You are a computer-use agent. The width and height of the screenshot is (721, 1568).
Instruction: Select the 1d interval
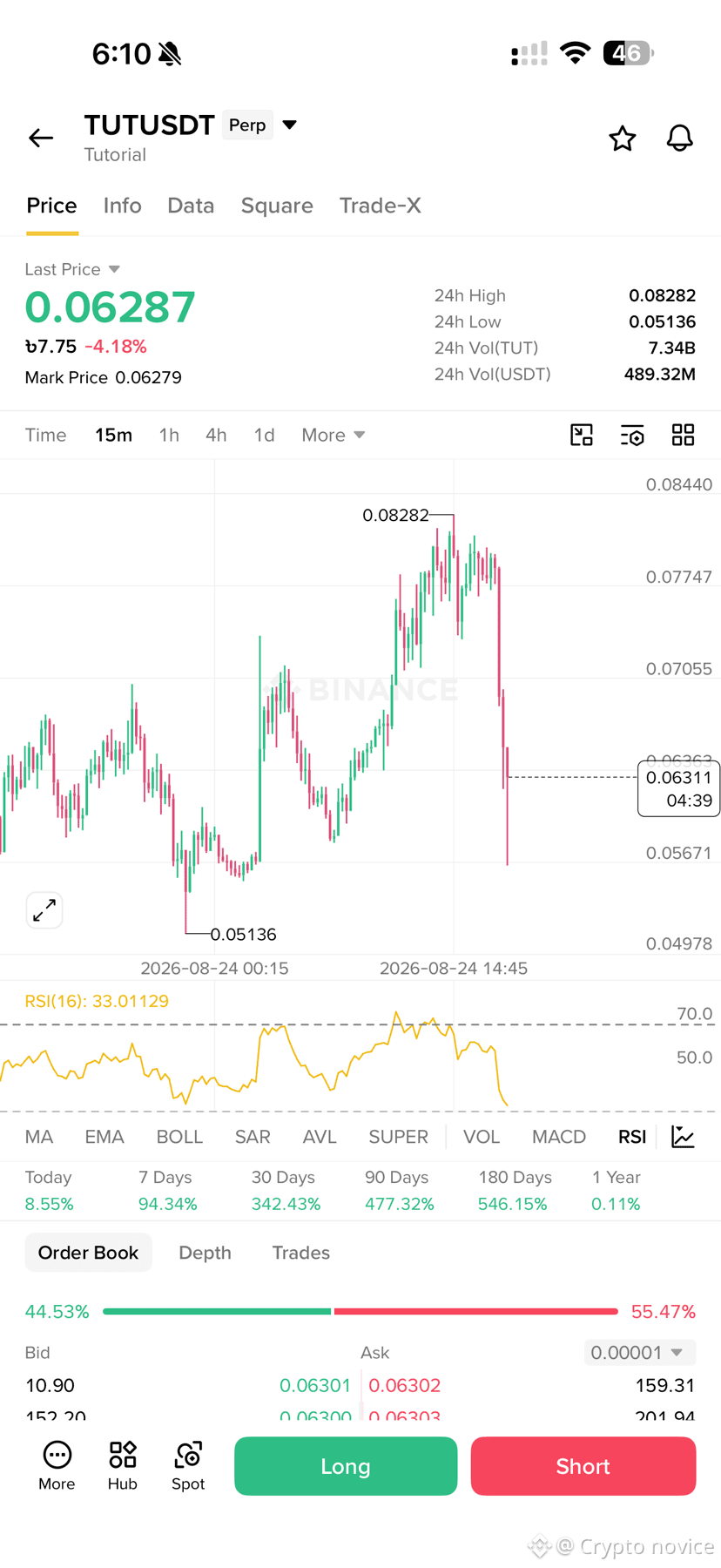[264, 435]
